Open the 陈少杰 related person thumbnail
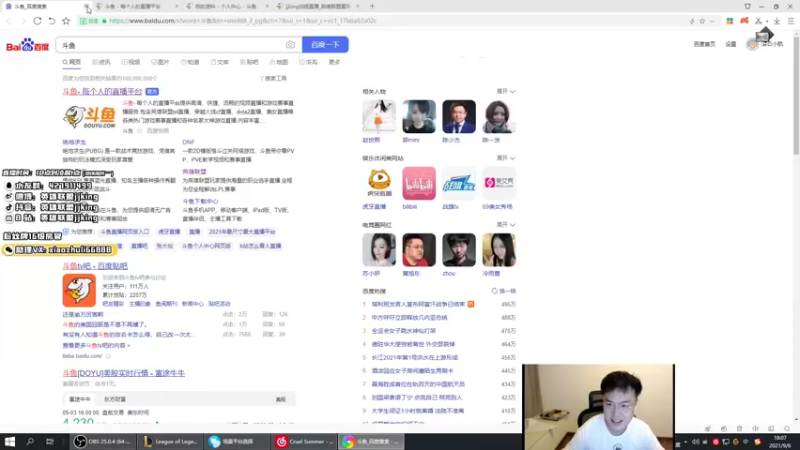 click(x=459, y=117)
